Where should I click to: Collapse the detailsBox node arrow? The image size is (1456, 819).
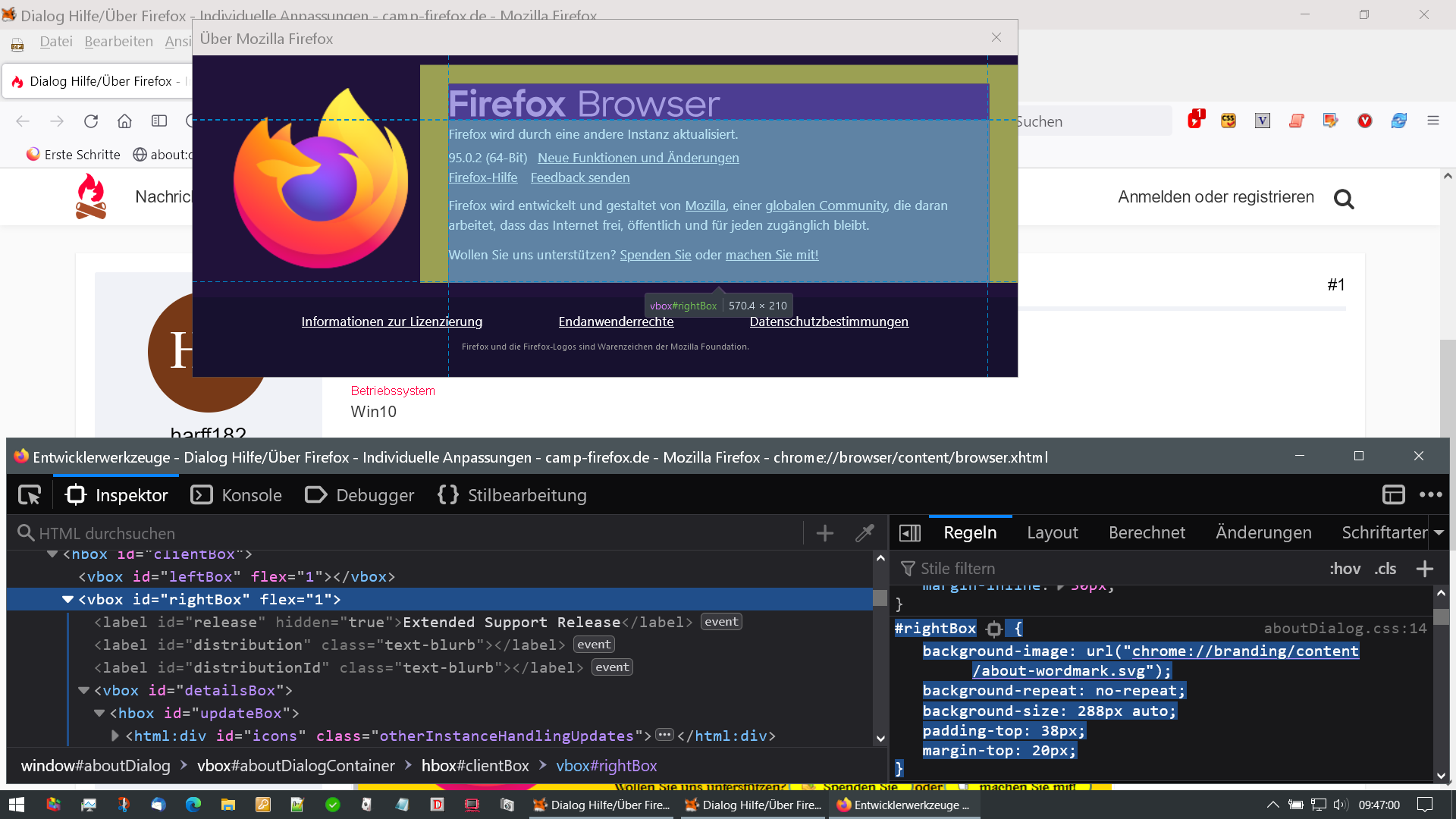(x=83, y=690)
